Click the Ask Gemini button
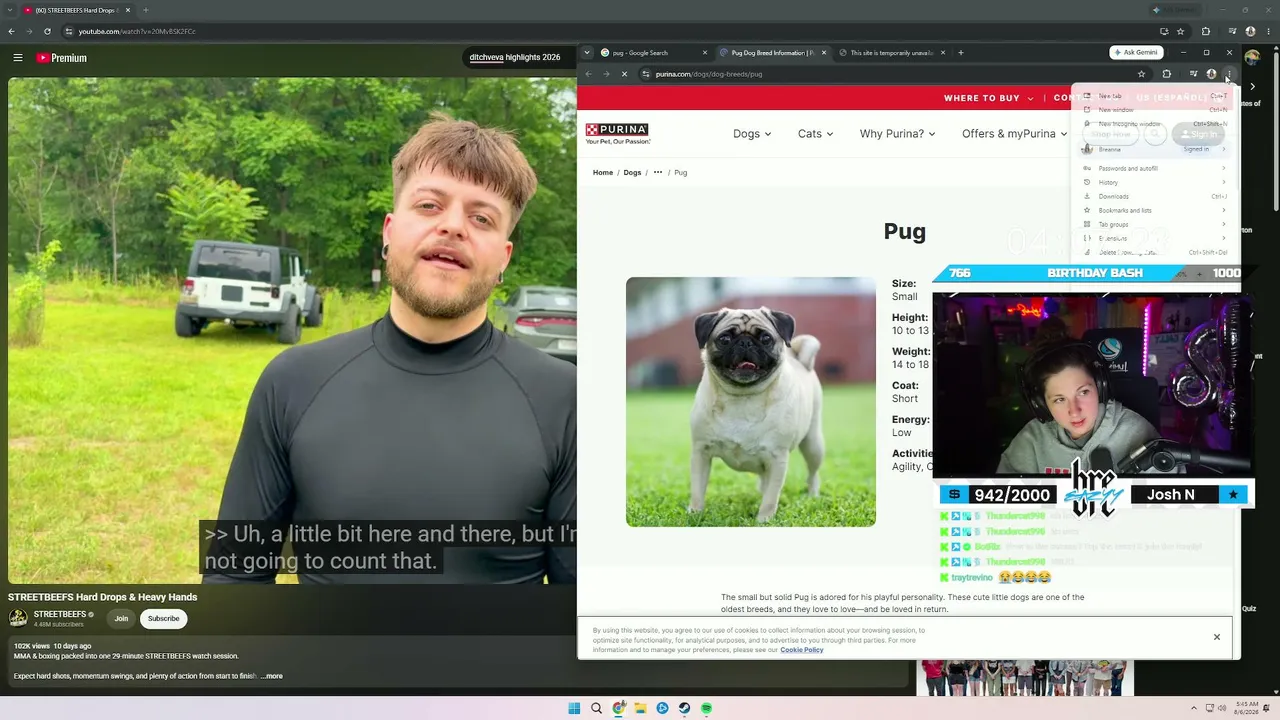1280x720 pixels. coord(1137,53)
